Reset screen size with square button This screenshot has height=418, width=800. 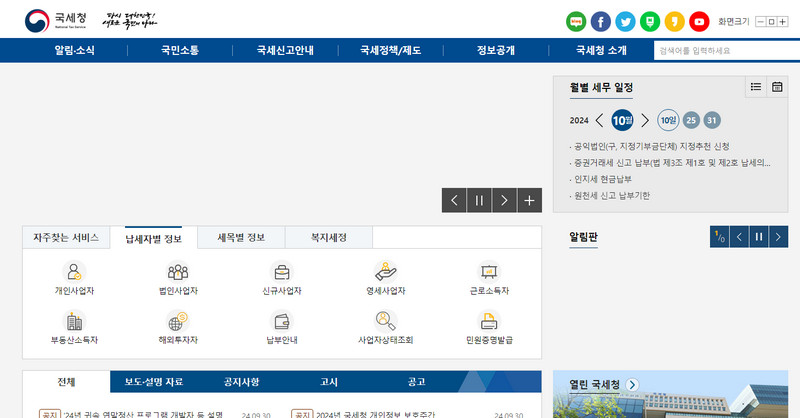pyautogui.click(x=771, y=21)
